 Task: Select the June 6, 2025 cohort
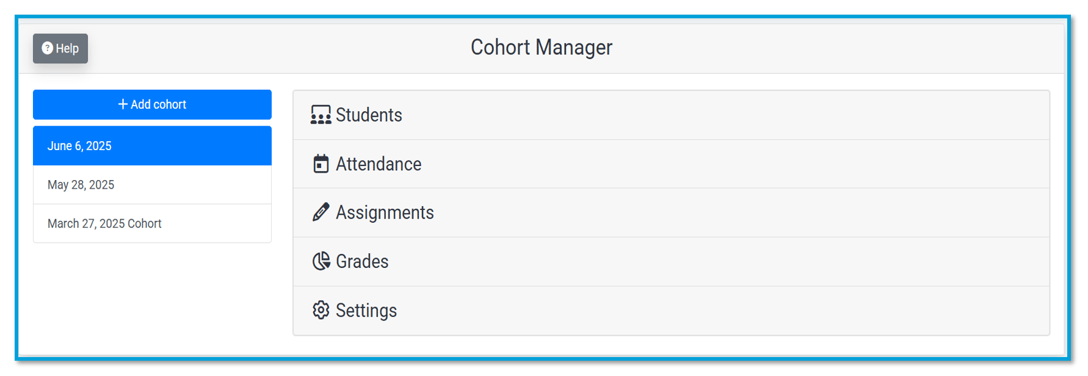click(152, 146)
